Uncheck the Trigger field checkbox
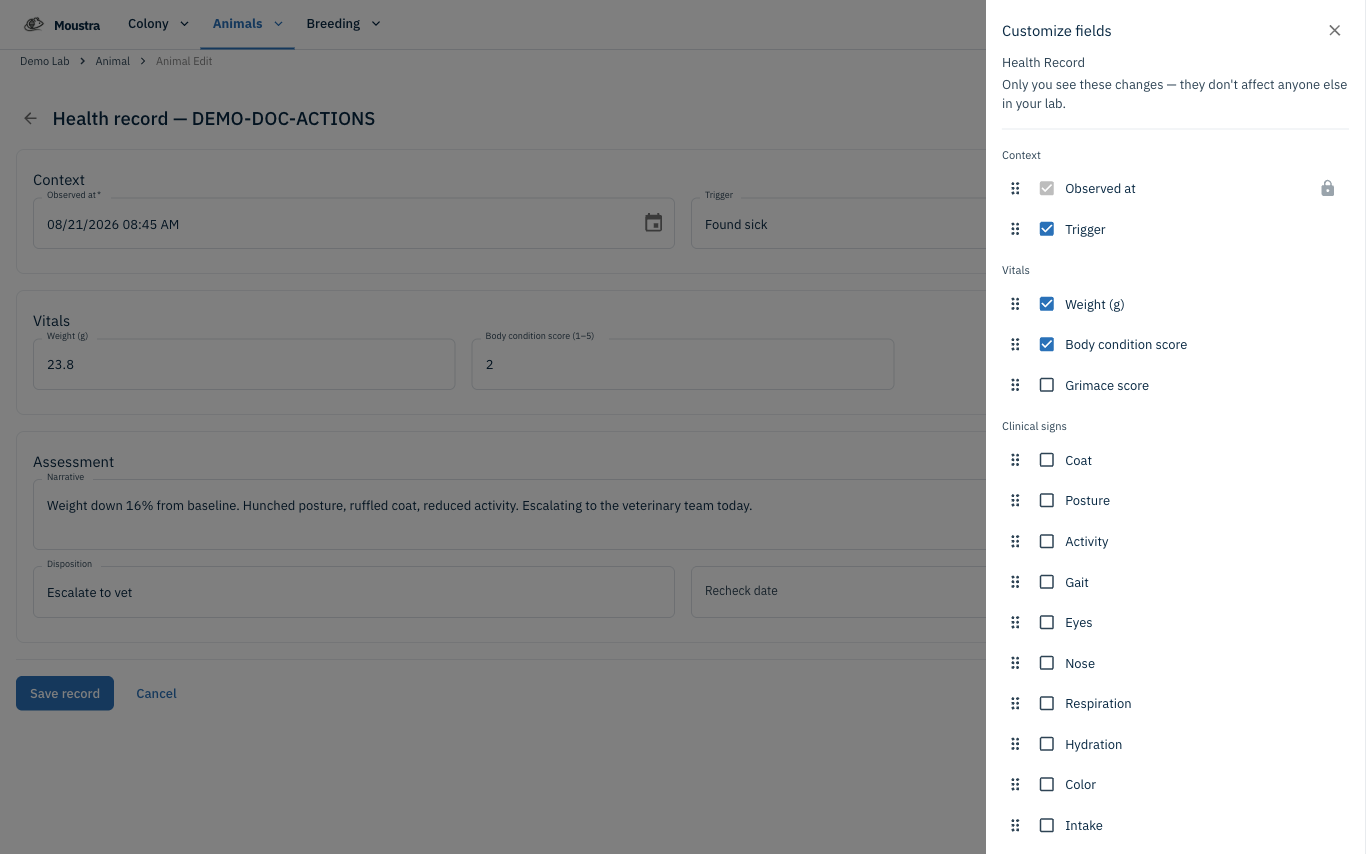1366x854 pixels. pos(1046,229)
